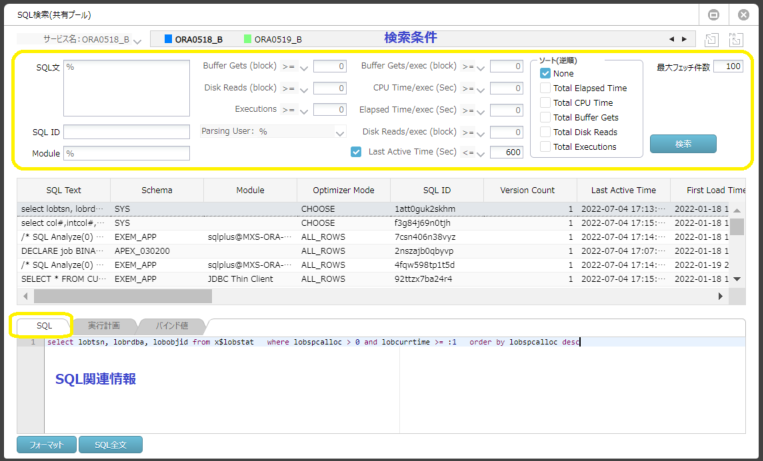Click Buffer Gets (block) value field
This screenshot has width=763, height=461.
(330, 67)
